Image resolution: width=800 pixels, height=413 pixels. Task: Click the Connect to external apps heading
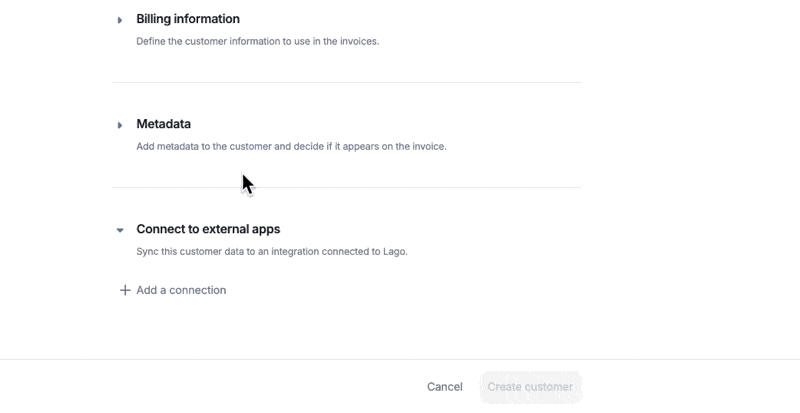[208, 229]
